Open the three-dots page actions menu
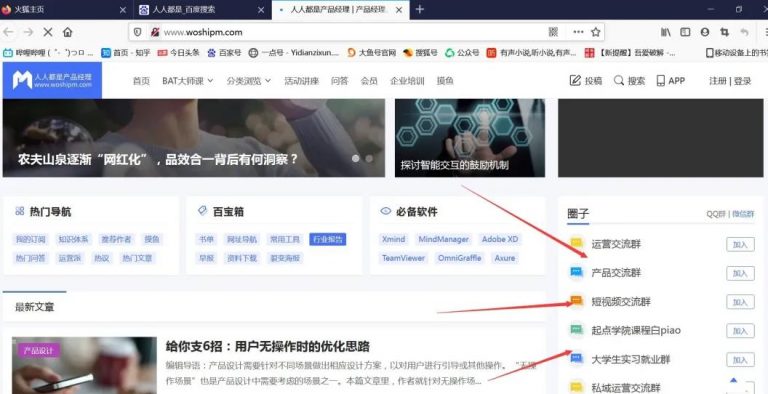Screen dimensions: 768x394 point(578,32)
